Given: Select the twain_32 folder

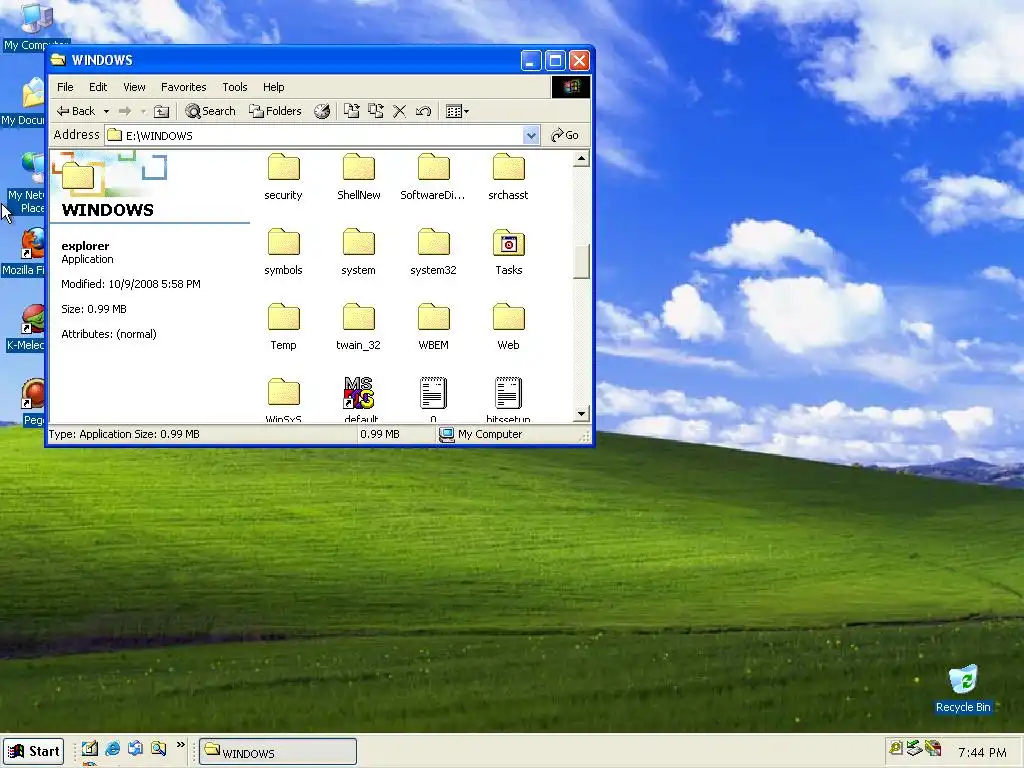Looking at the screenshot, I should [x=359, y=327].
